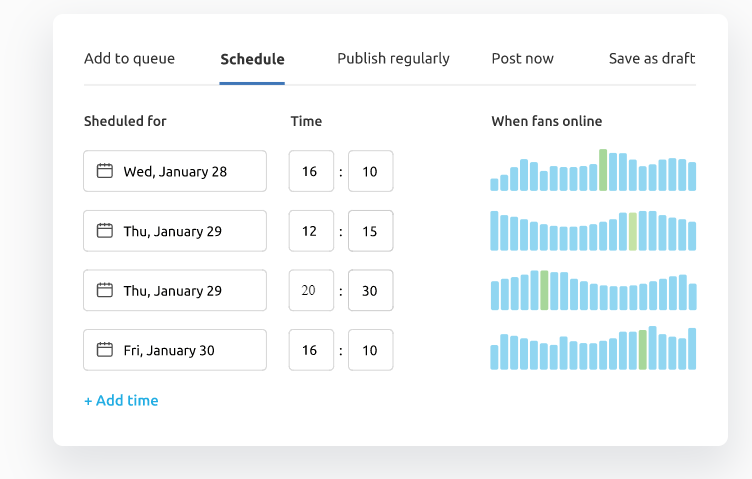Click minutes field in Fri, January 30 row
The image size is (752, 479).
(x=370, y=350)
